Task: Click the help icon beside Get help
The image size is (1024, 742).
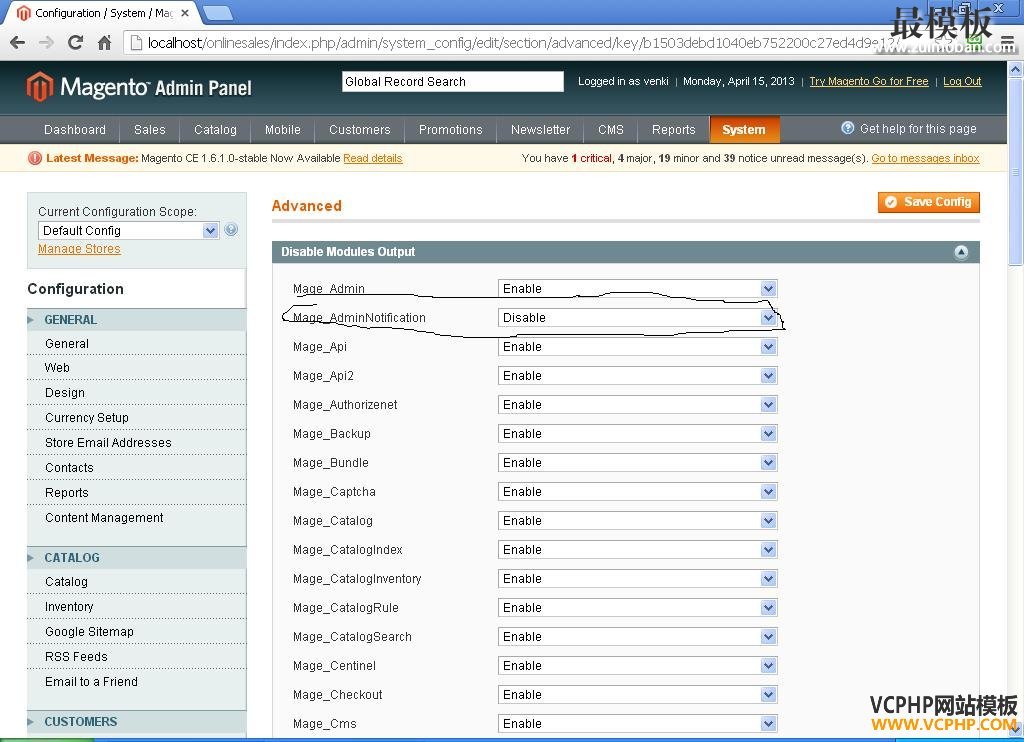Action: (848, 128)
